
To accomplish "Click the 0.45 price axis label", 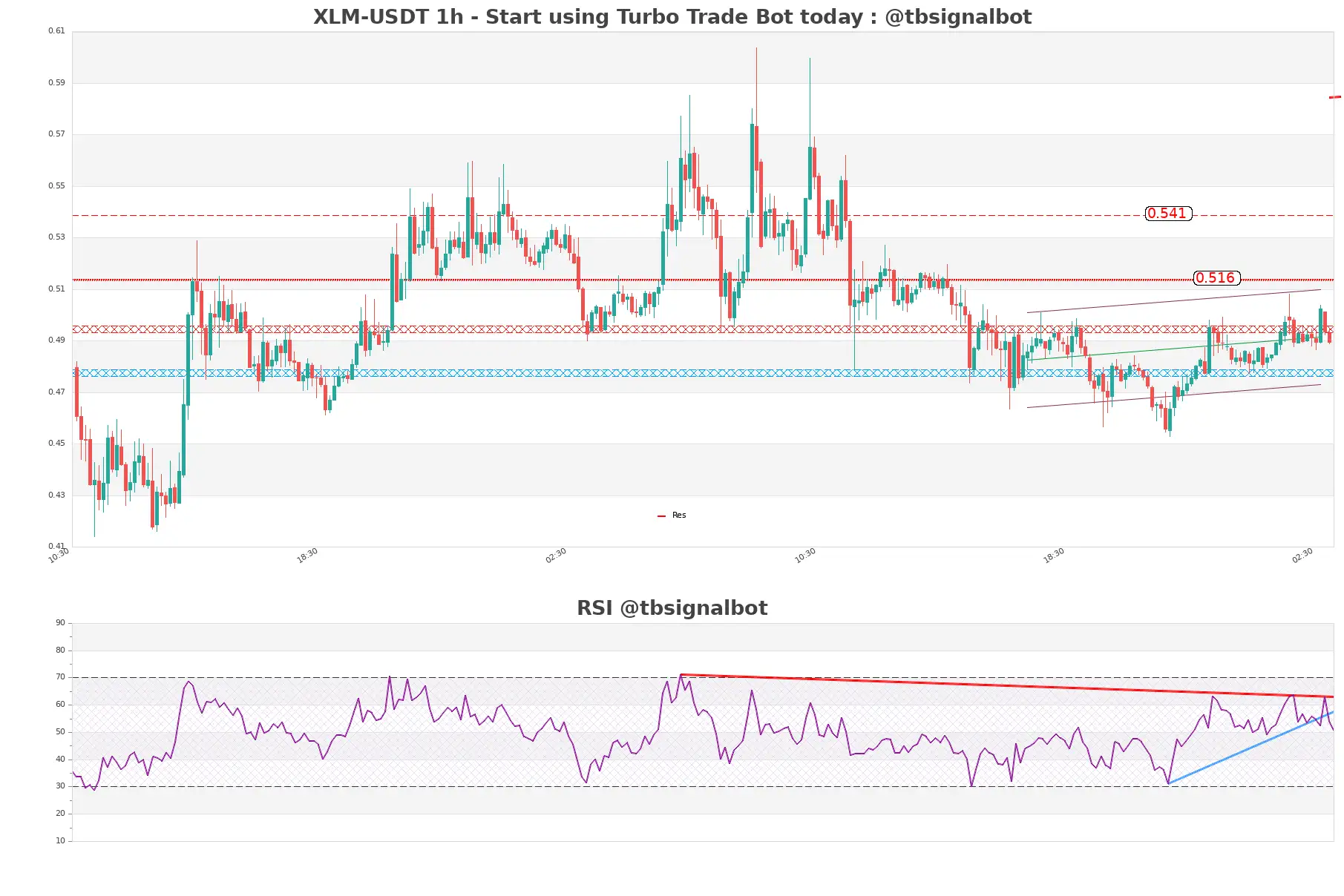I will click(56, 444).
